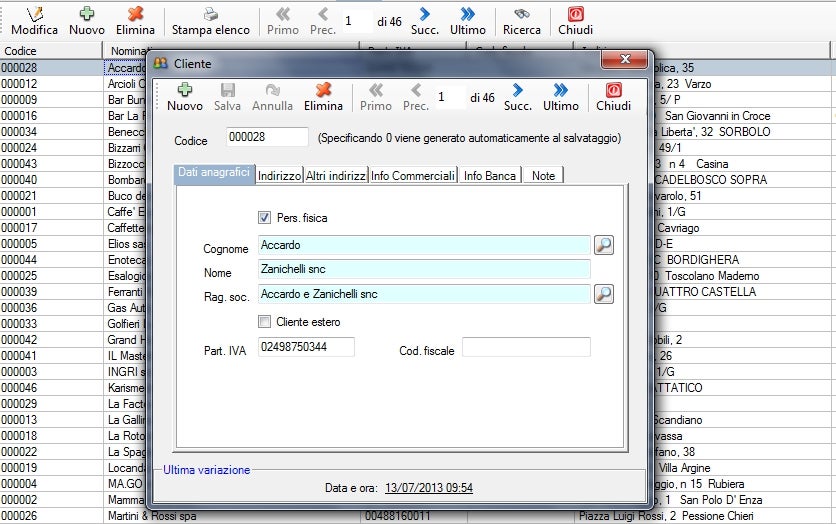Open the 13/07/2013 09:54 last-change link
The width and height of the screenshot is (836, 524).
point(429,488)
